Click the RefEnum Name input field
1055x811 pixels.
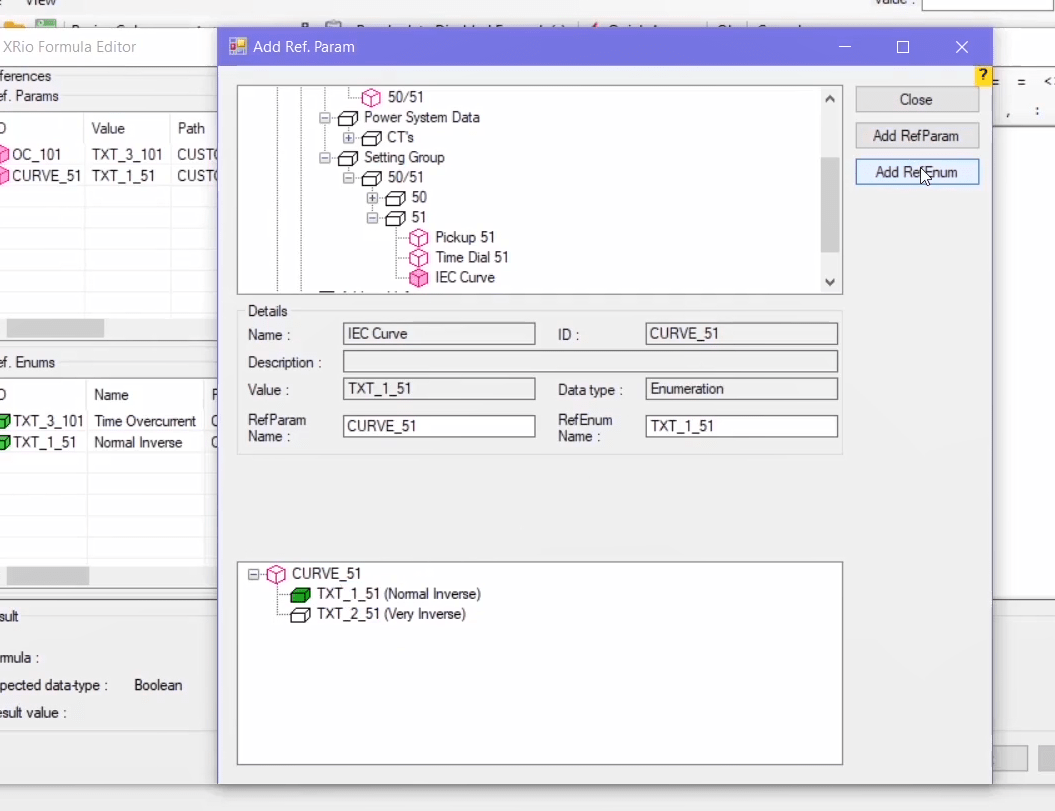point(741,427)
